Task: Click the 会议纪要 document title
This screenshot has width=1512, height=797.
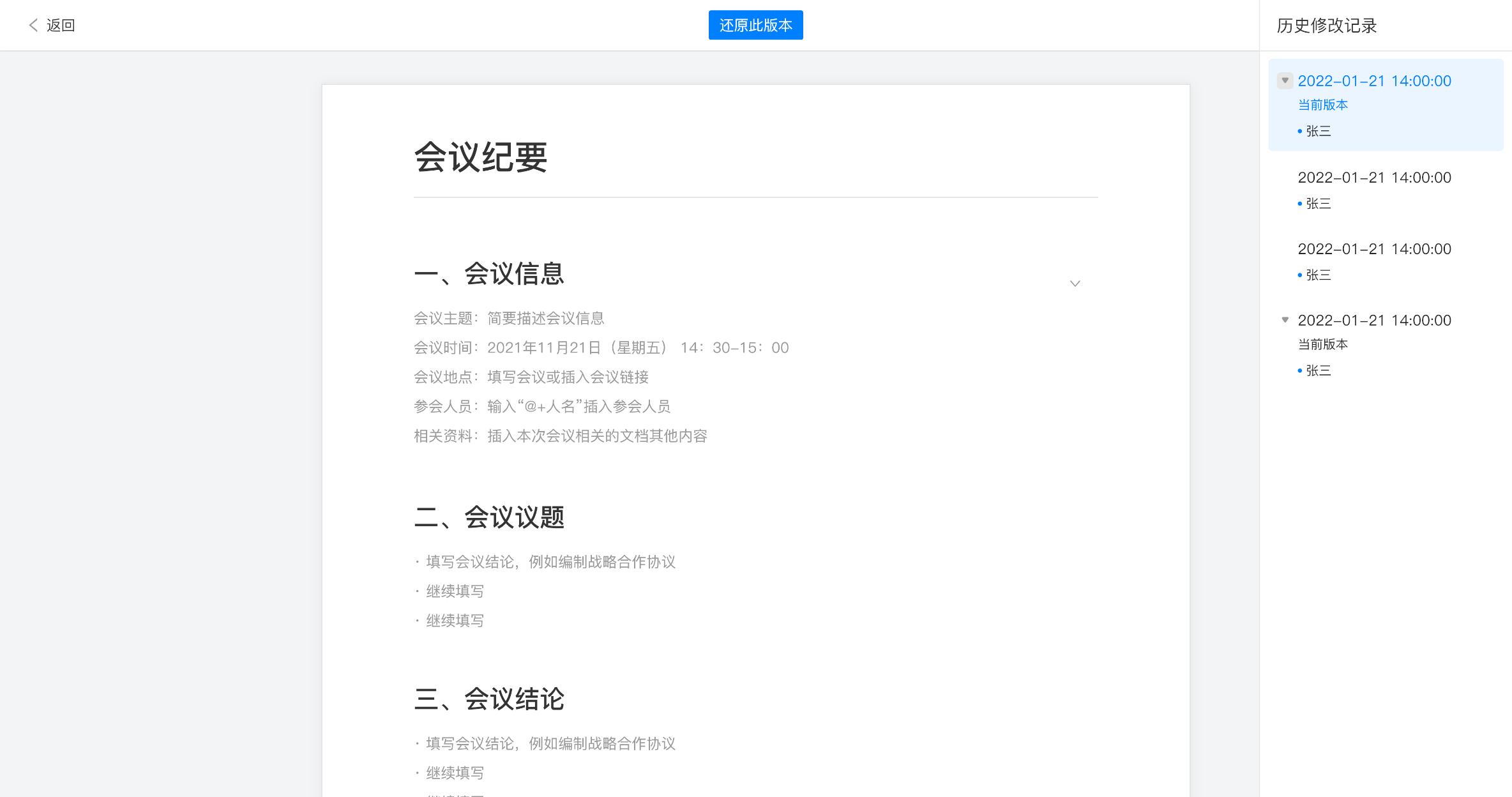Action: (x=481, y=157)
